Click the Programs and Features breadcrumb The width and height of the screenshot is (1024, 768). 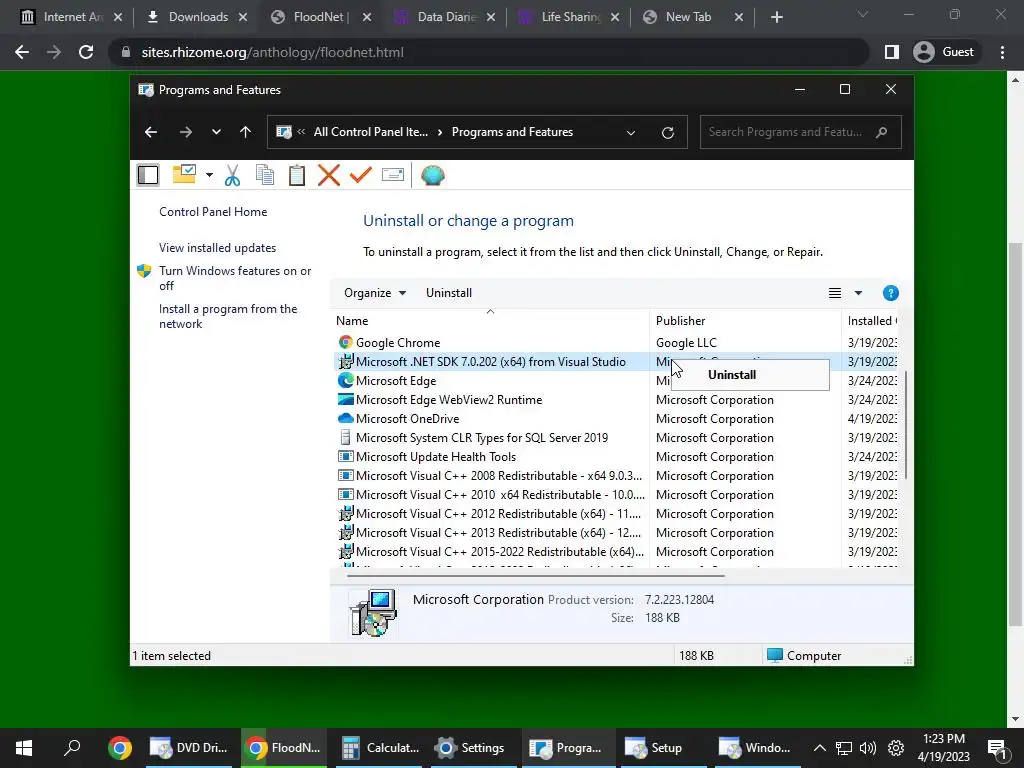click(x=512, y=132)
